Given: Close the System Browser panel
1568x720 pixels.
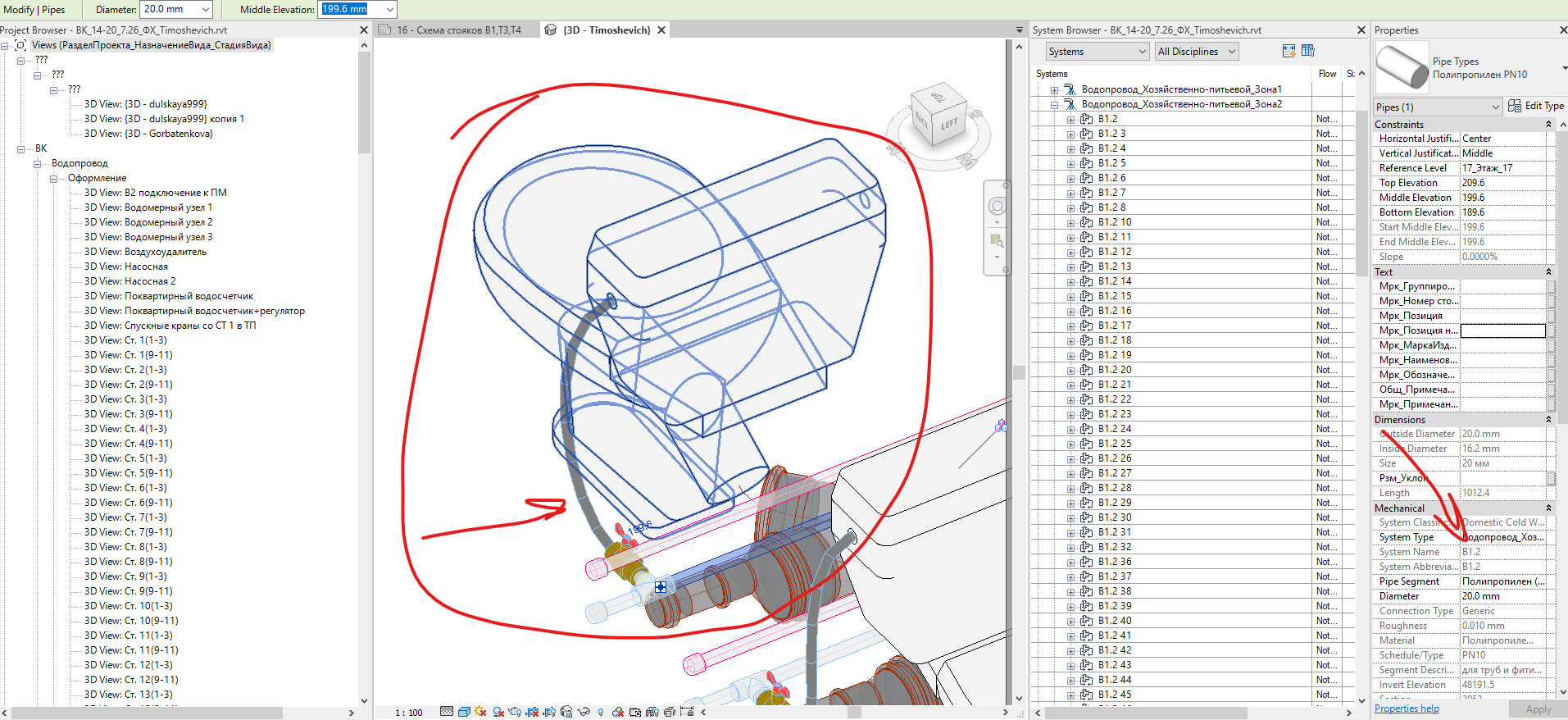Looking at the screenshot, I should (1361, 30).
